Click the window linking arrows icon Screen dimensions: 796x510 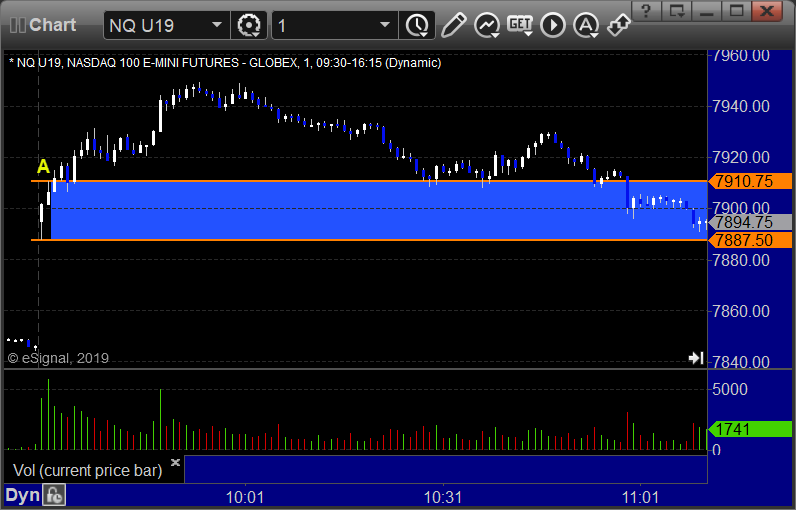[x=619, y=24]
